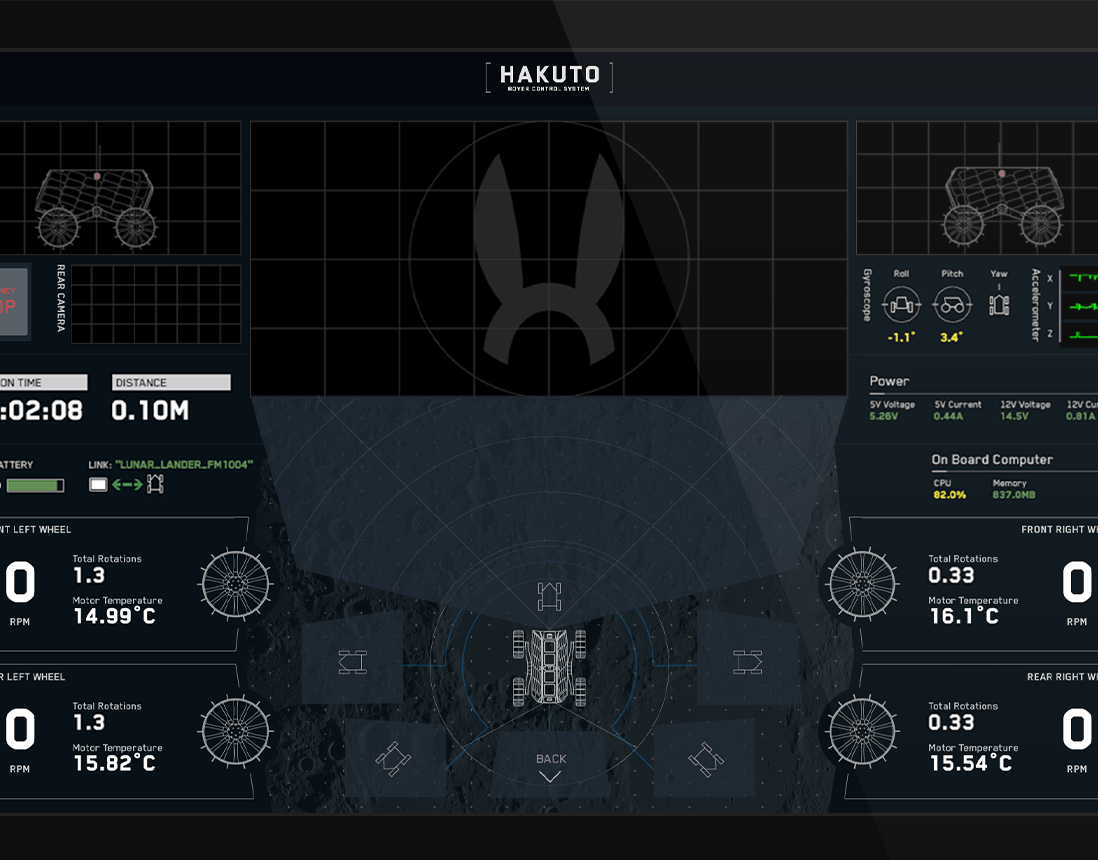Image resolution: width=1098 pixels, height=860 pixels.
Task: Click rear right total rotations 0.33
Action: click(951, 723)
